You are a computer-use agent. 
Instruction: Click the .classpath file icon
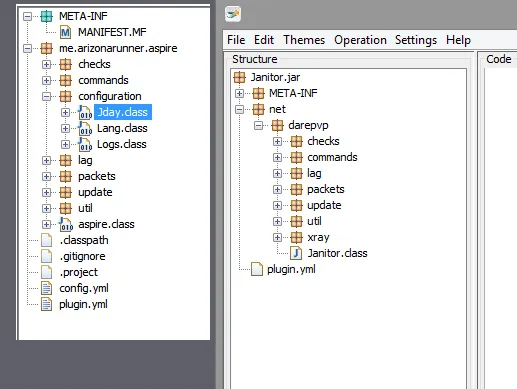[x=46, y=240]
